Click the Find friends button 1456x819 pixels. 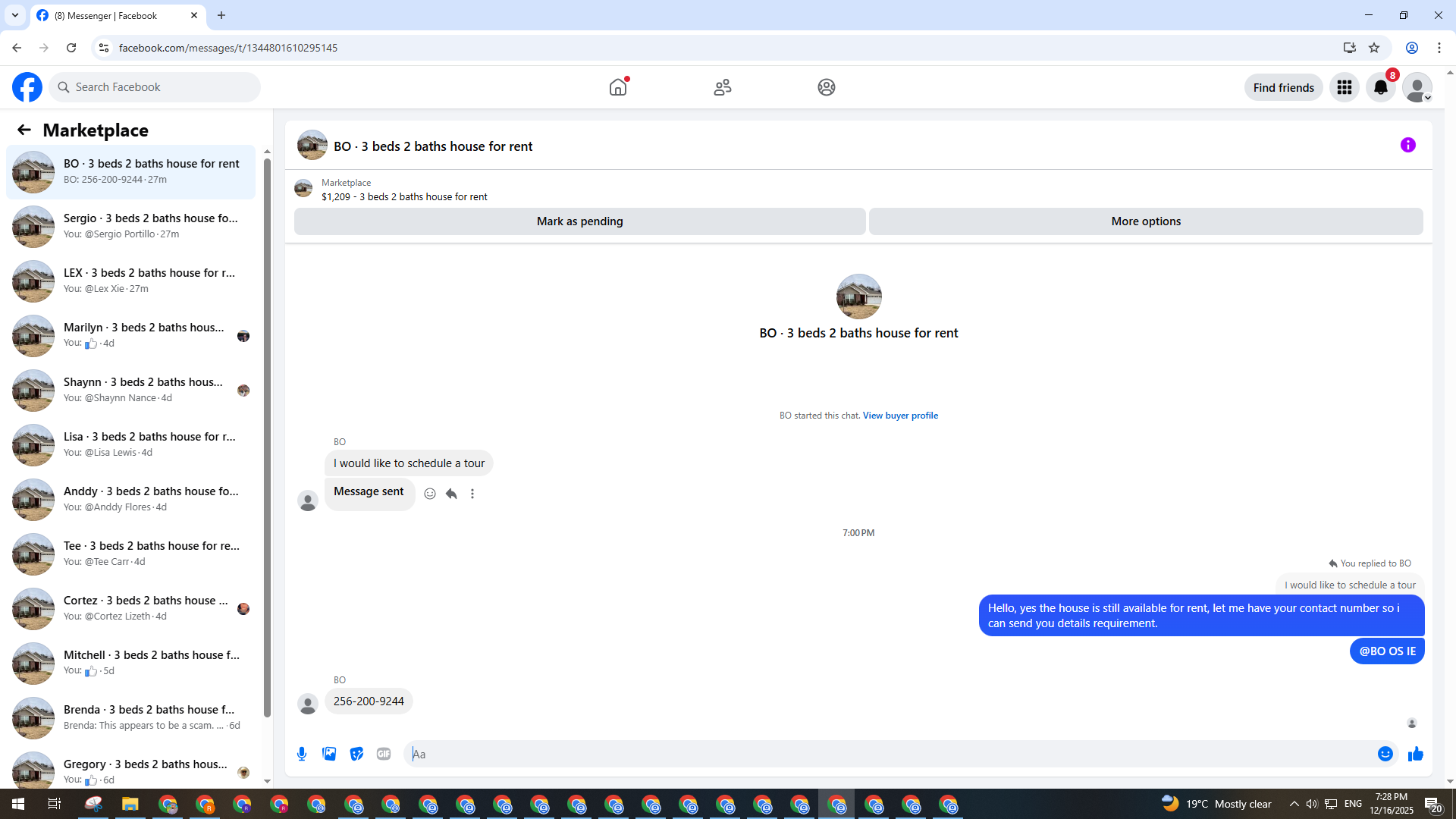pyautogui.click(x=1283, y=87)
